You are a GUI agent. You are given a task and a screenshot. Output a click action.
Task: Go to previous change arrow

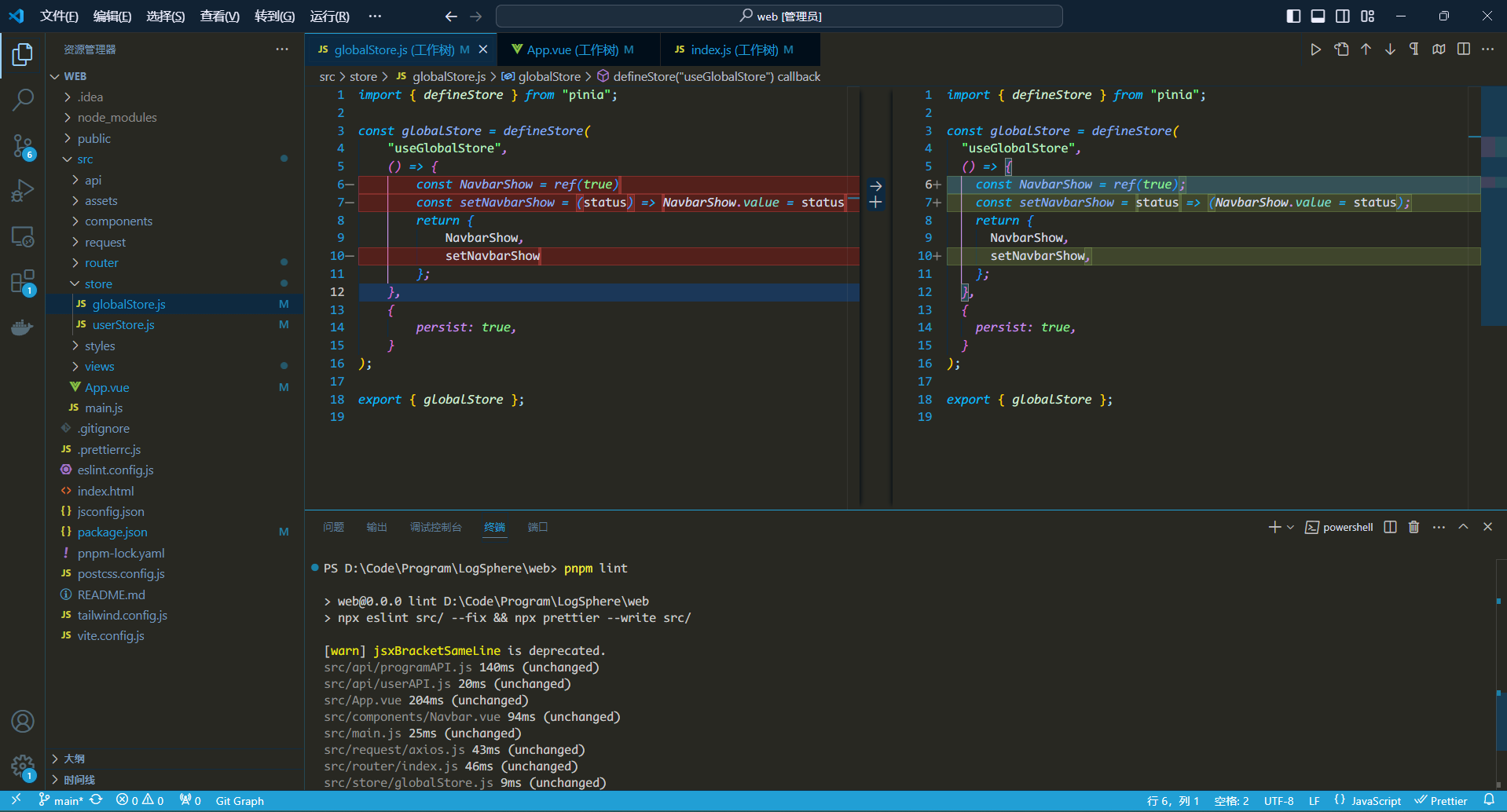1366,49
